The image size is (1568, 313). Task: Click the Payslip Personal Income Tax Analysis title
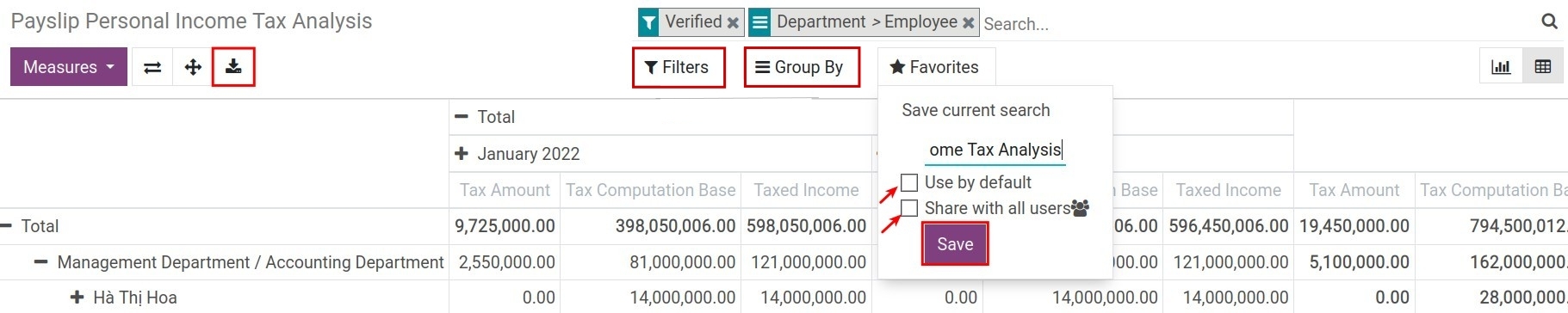click(191, 21)
